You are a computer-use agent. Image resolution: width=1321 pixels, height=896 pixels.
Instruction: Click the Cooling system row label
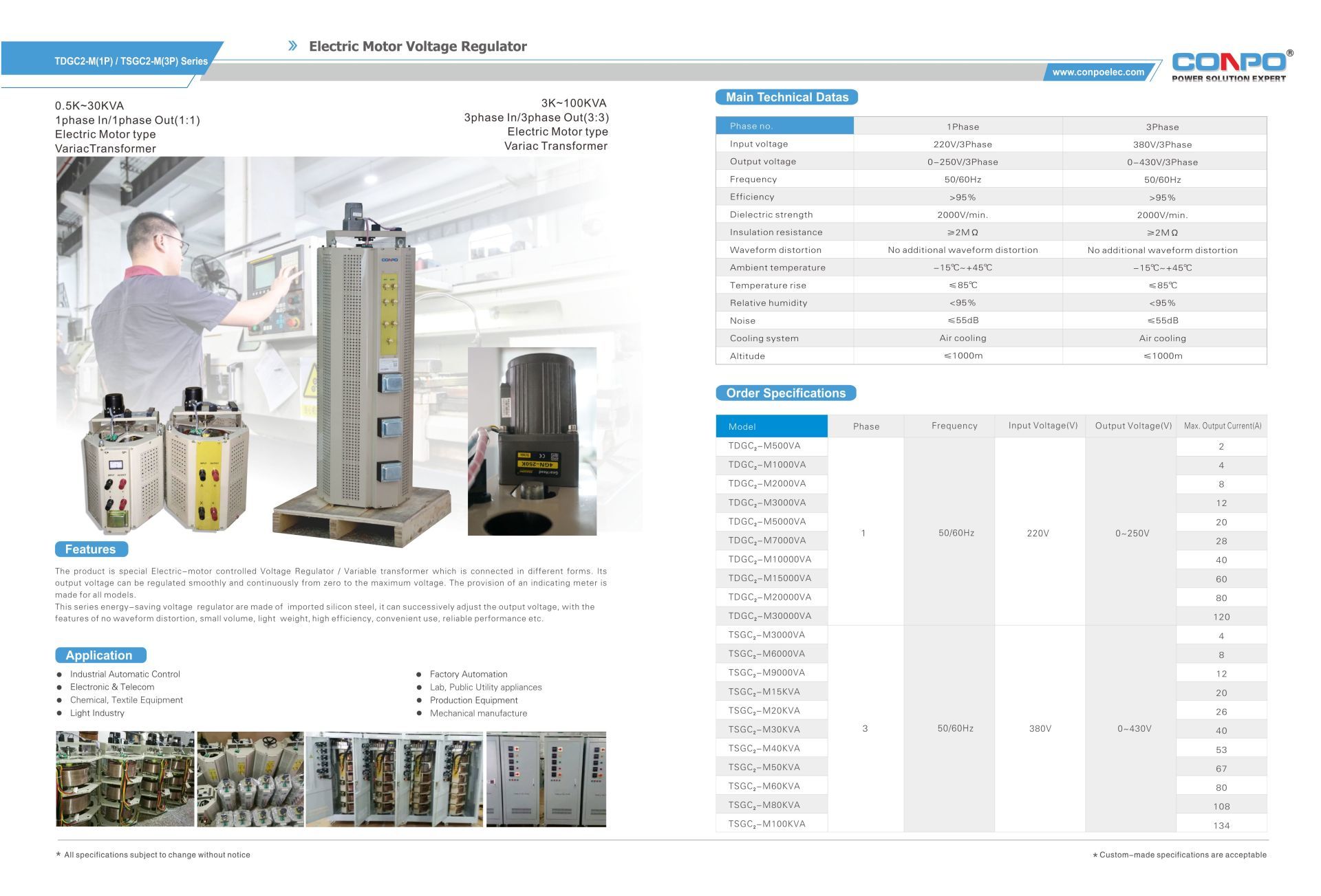[x=764, y=338]
